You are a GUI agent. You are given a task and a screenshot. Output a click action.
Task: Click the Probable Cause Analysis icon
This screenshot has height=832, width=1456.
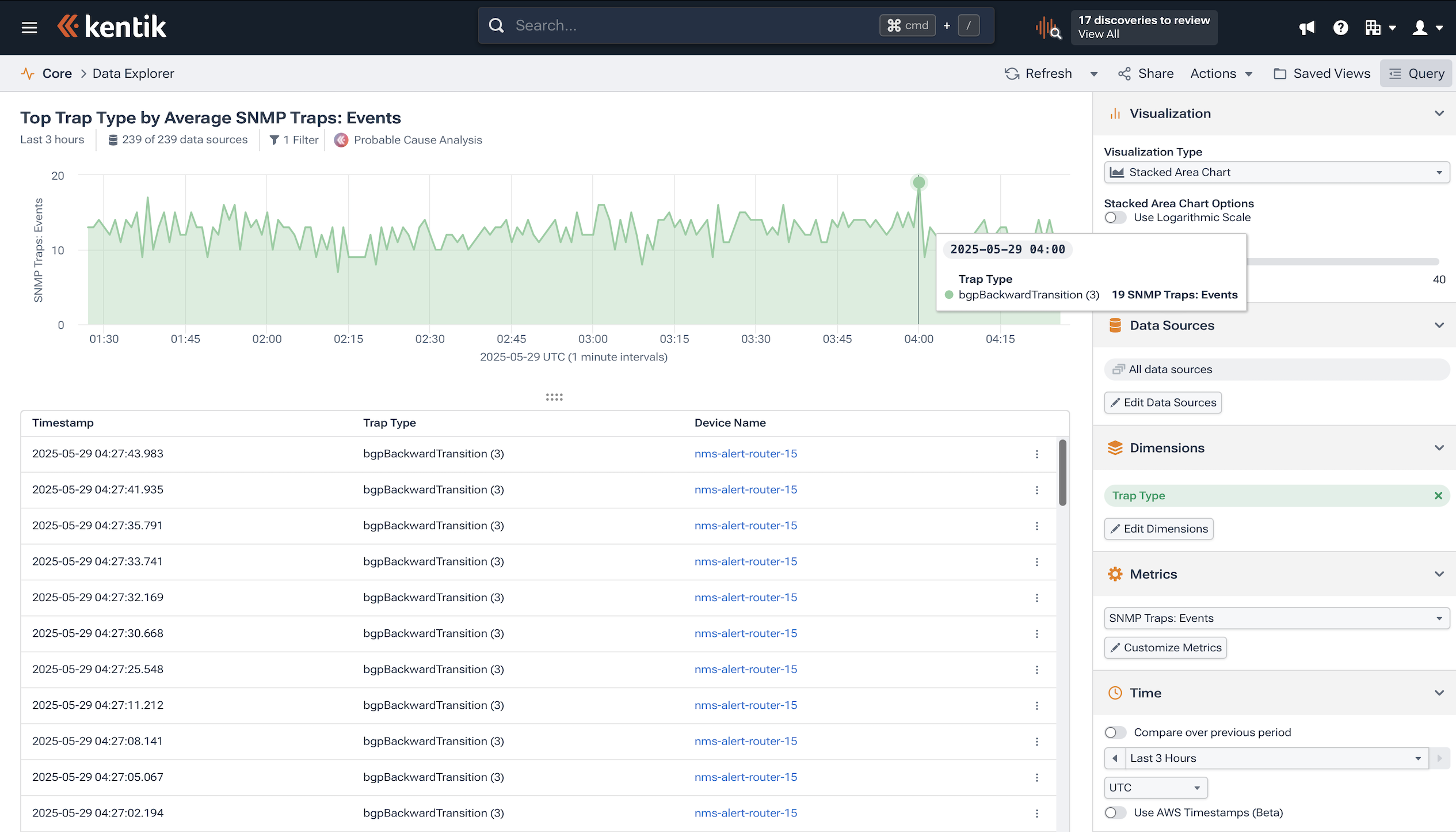341,140
